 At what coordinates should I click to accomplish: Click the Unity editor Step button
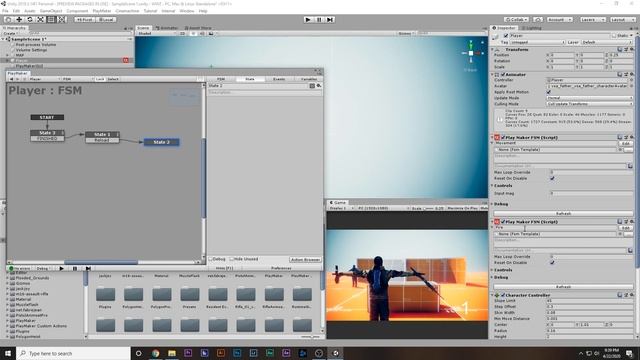[330, 20]
